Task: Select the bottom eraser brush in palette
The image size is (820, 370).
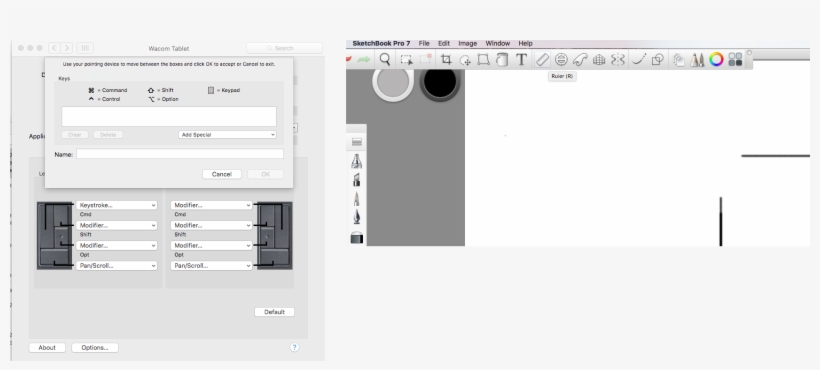Action: tap(357, 237)
